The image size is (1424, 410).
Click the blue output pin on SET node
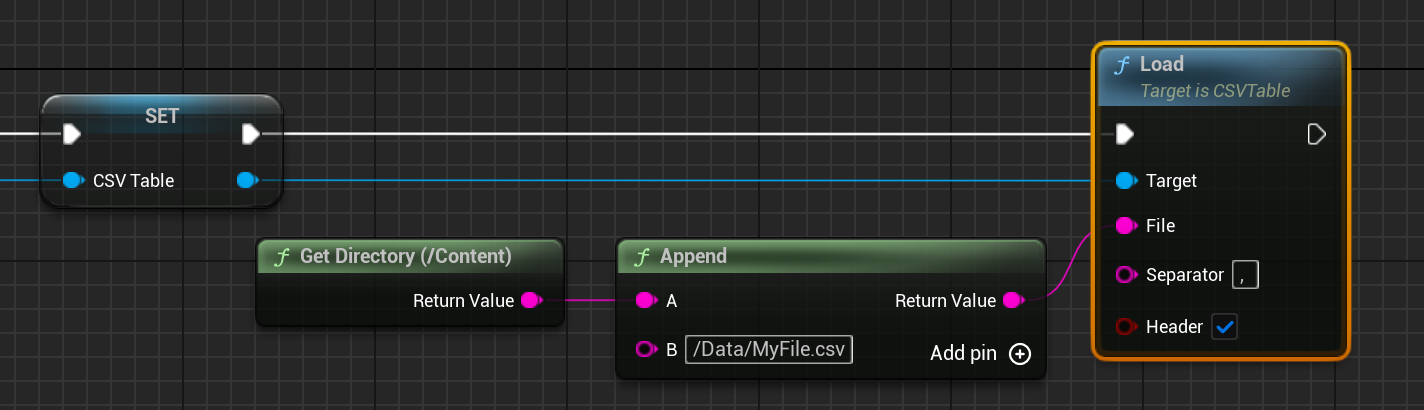coord(246,181)
